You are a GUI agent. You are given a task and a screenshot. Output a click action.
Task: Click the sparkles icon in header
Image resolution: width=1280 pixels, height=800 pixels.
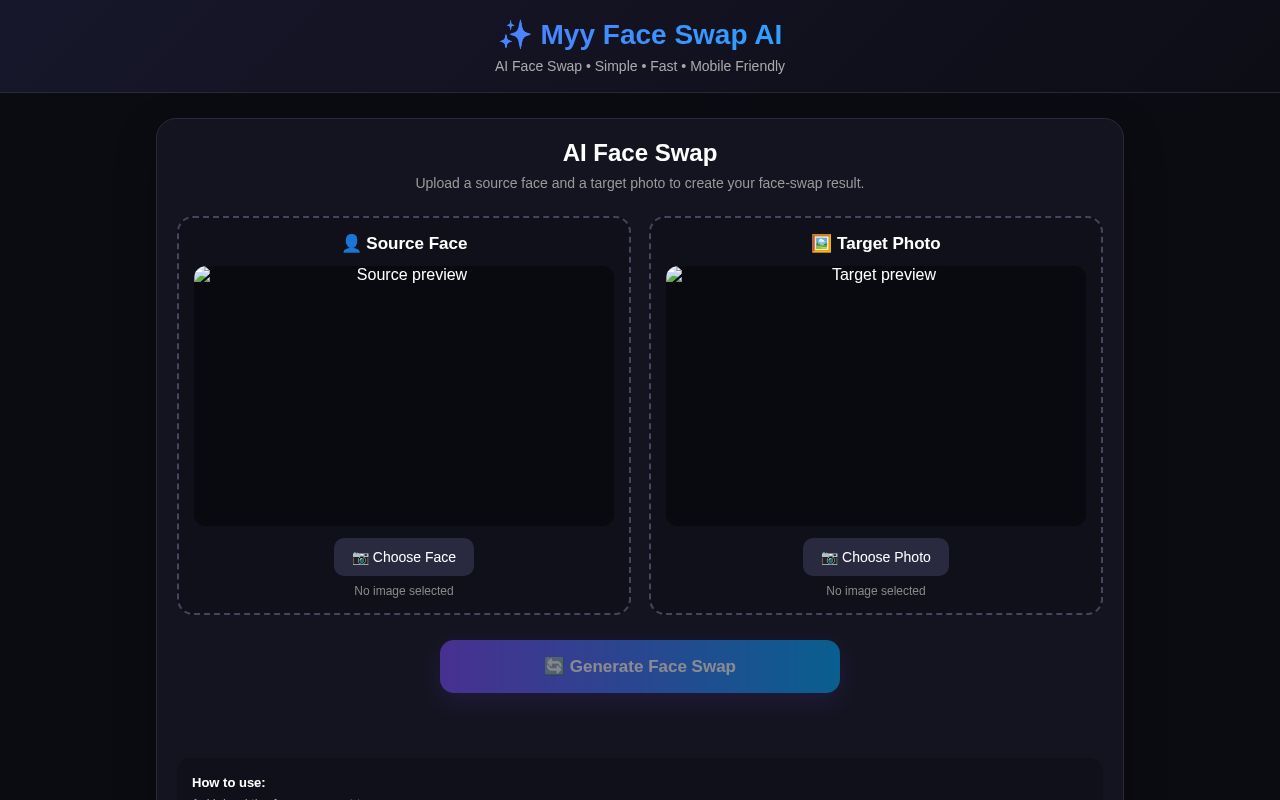point(515,35)
